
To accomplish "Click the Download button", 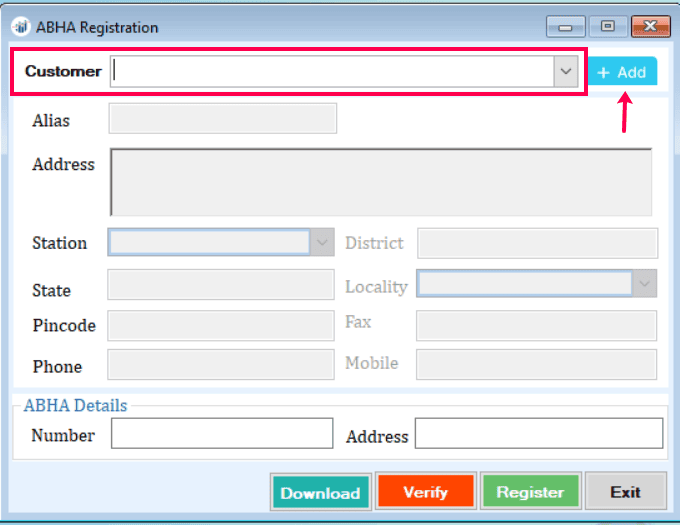I will tap(320, 492).
